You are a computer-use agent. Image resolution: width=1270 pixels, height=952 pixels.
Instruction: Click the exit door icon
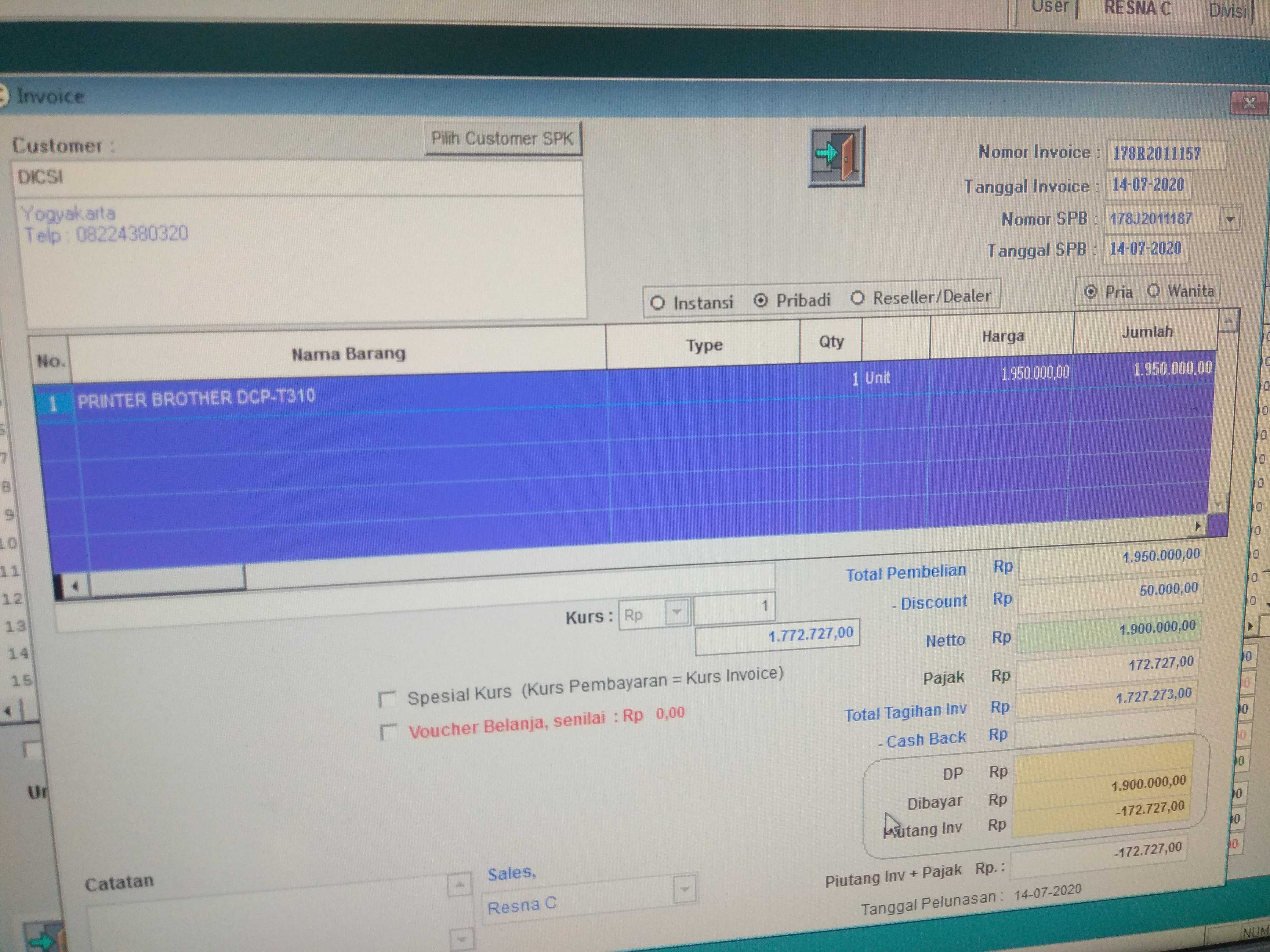[x=836, y=156]
